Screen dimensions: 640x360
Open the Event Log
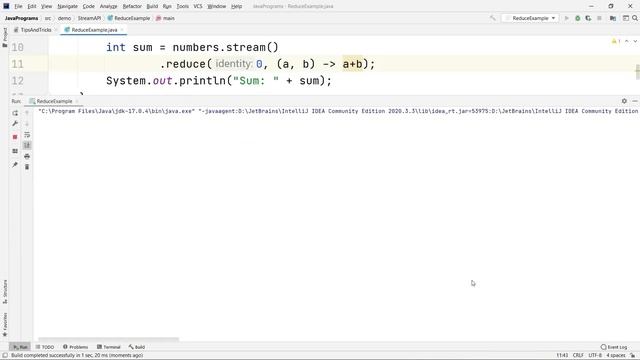click(614, 347)
